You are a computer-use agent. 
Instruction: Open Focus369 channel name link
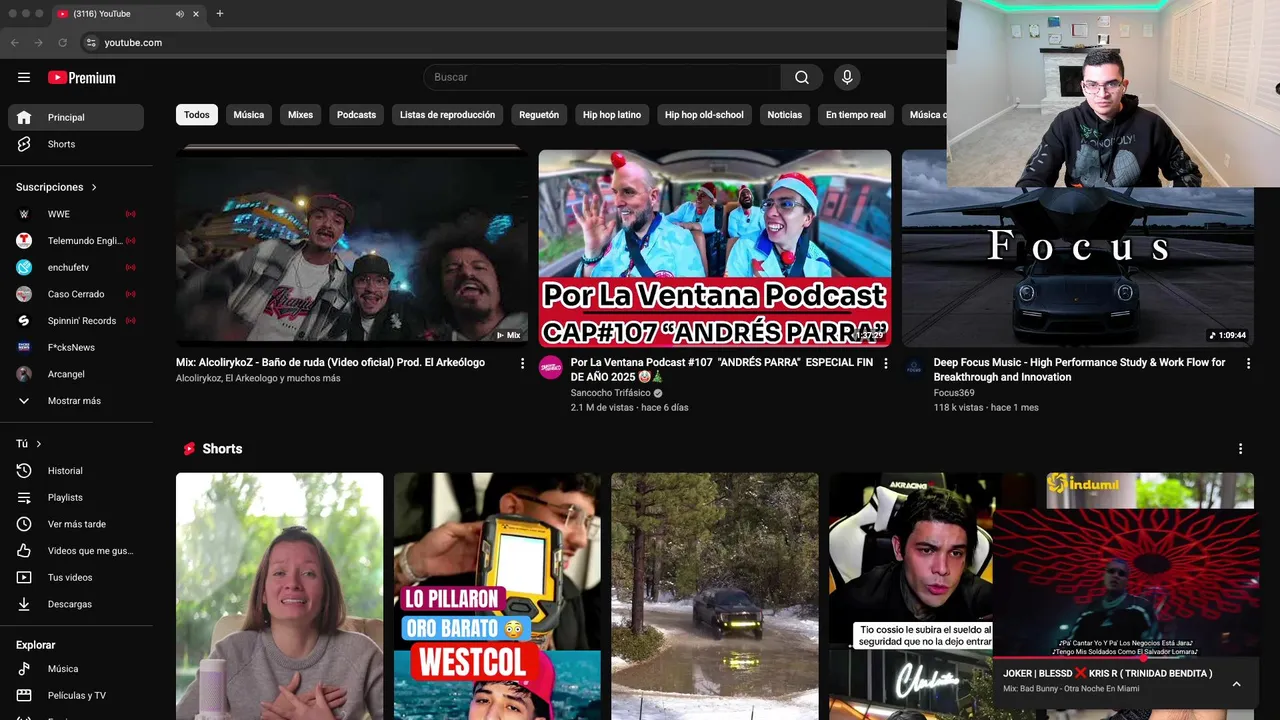click(954, 393)
